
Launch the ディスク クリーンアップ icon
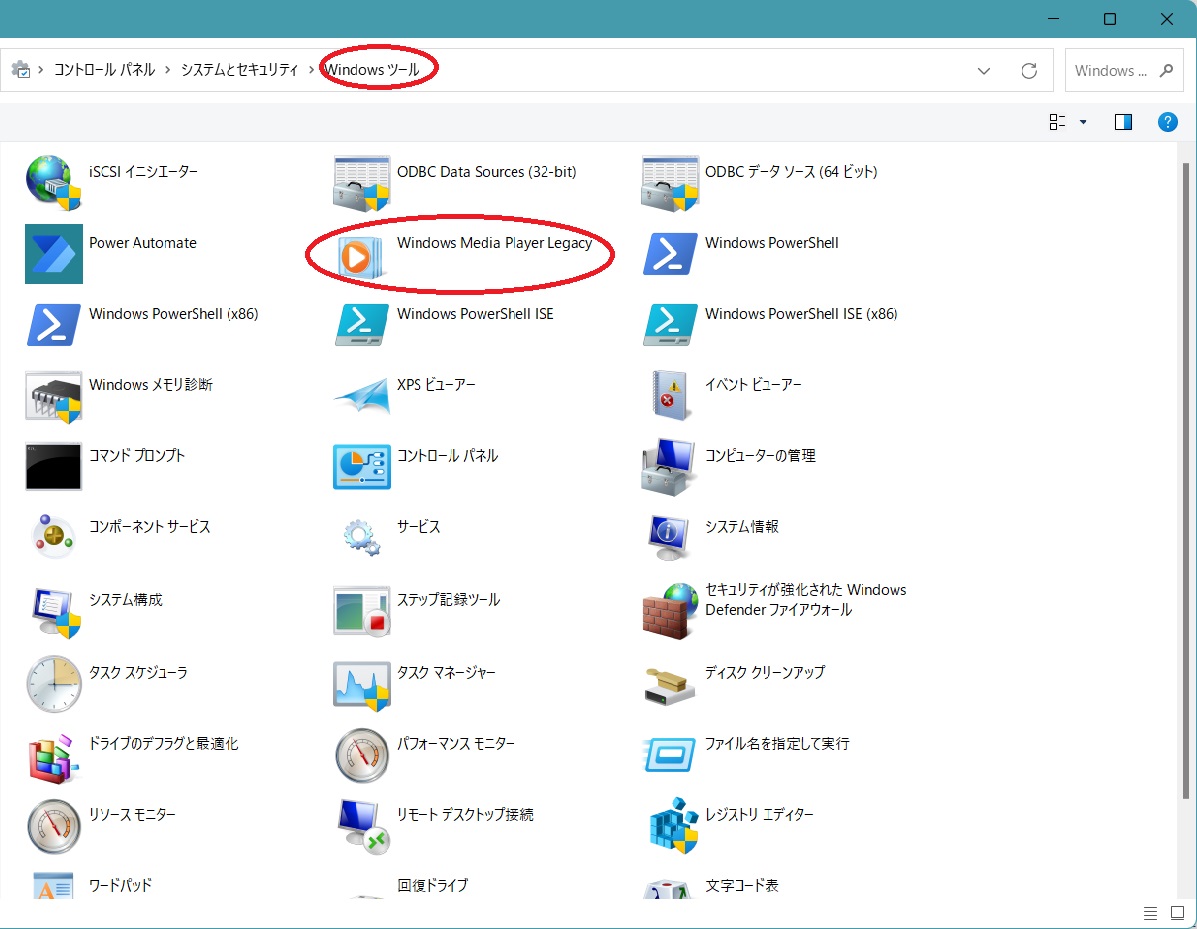(670, 685)
